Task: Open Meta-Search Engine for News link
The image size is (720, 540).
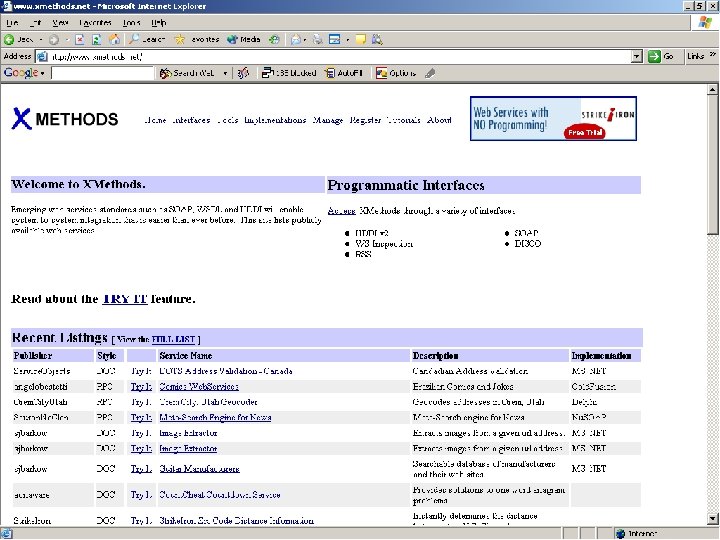Action: 215,417
